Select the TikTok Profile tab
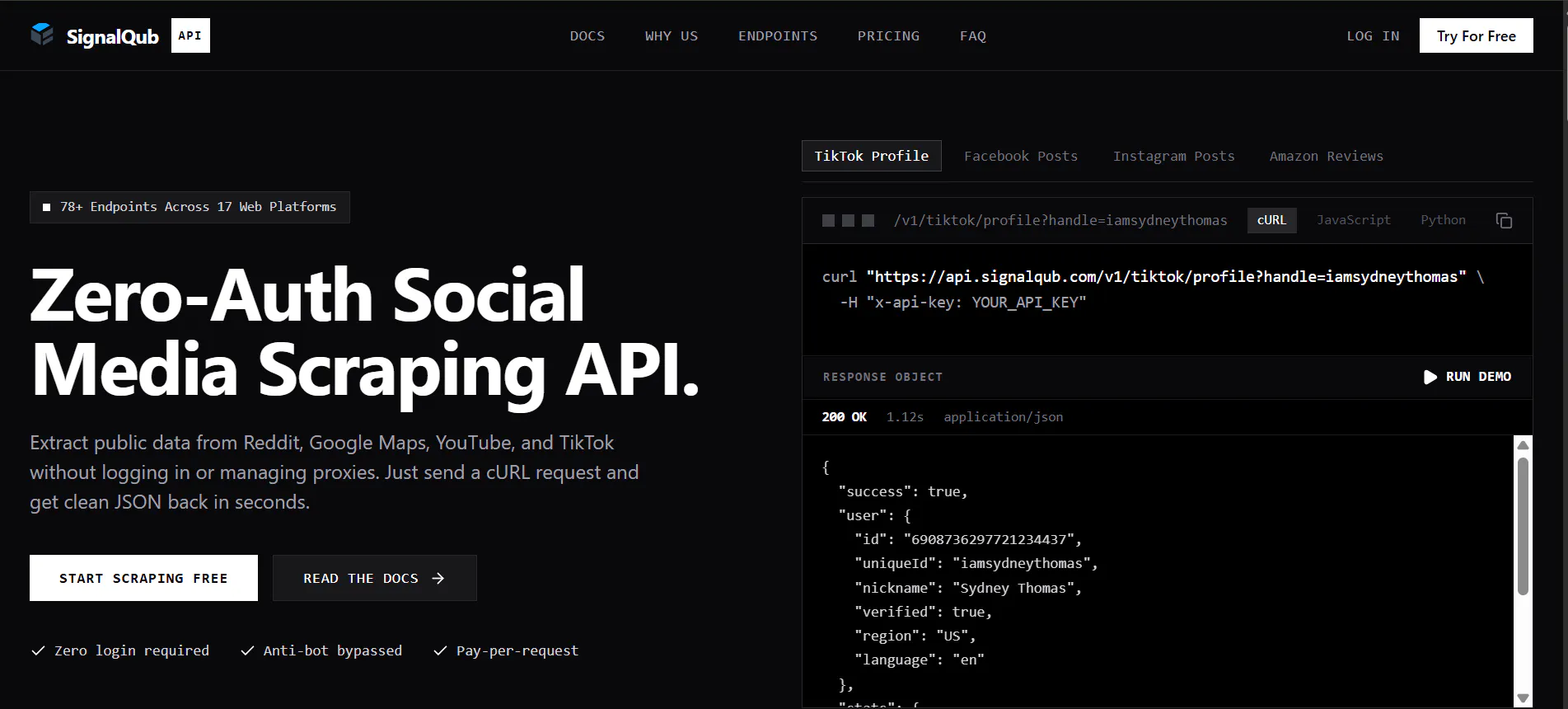Viewport: 1568px width, 709px height. coord(871,156)
